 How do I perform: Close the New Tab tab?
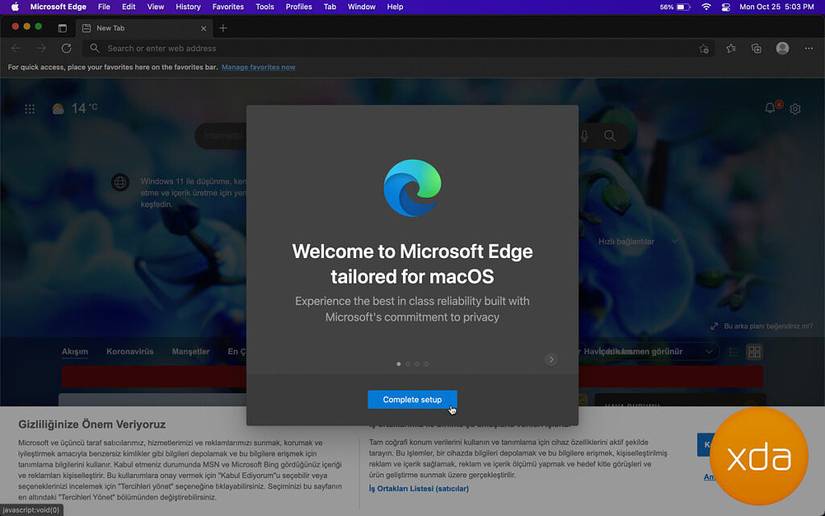204,28
